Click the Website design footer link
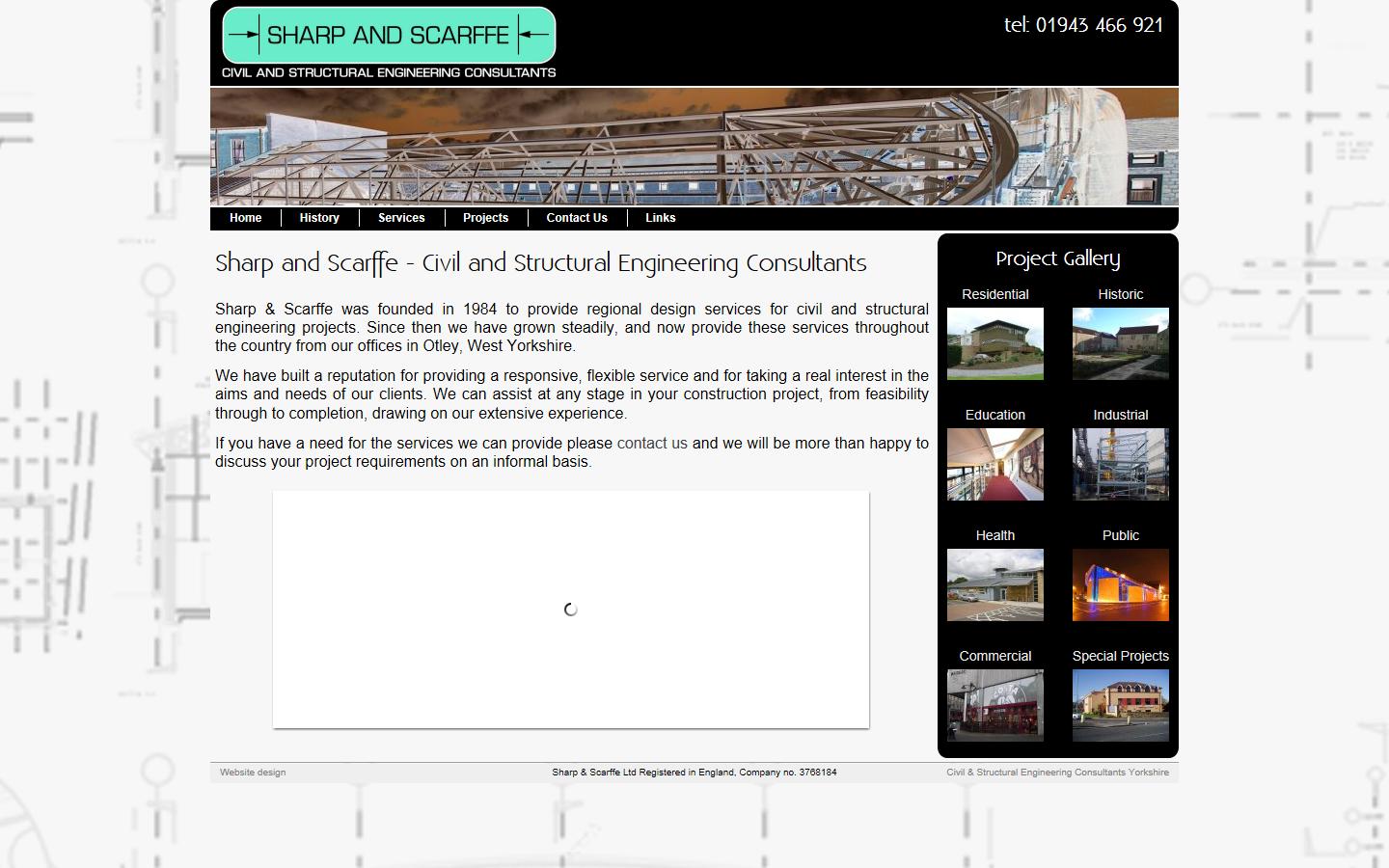 (253, 773)
